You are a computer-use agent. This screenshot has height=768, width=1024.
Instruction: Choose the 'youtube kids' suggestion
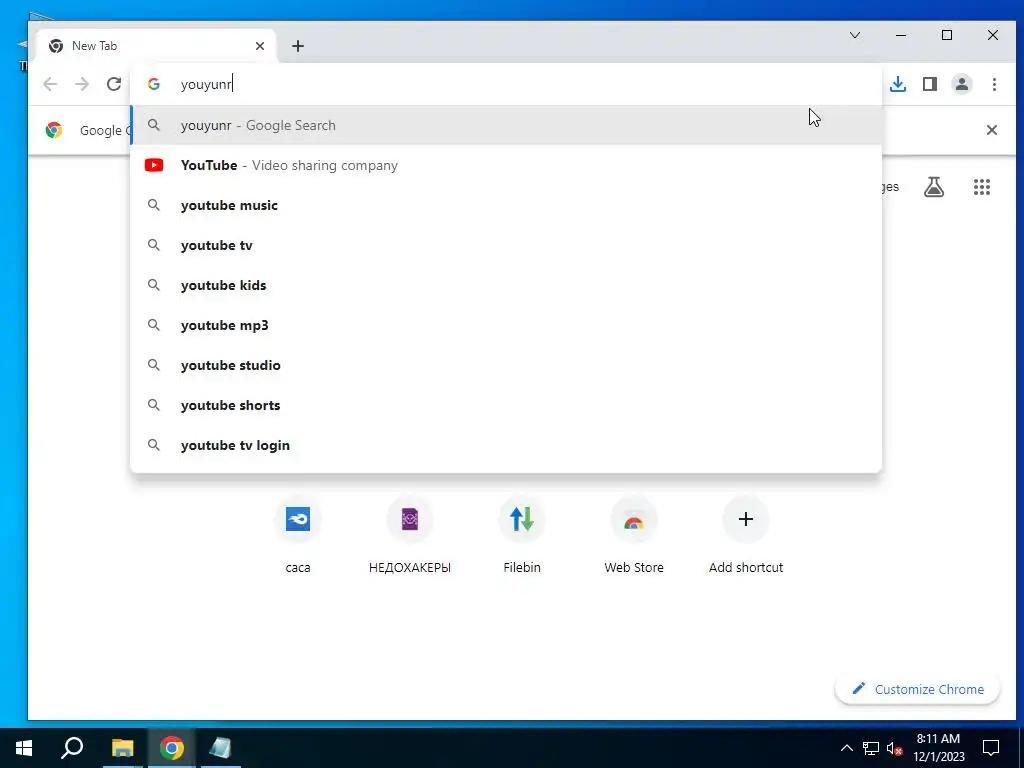point(506,285)
